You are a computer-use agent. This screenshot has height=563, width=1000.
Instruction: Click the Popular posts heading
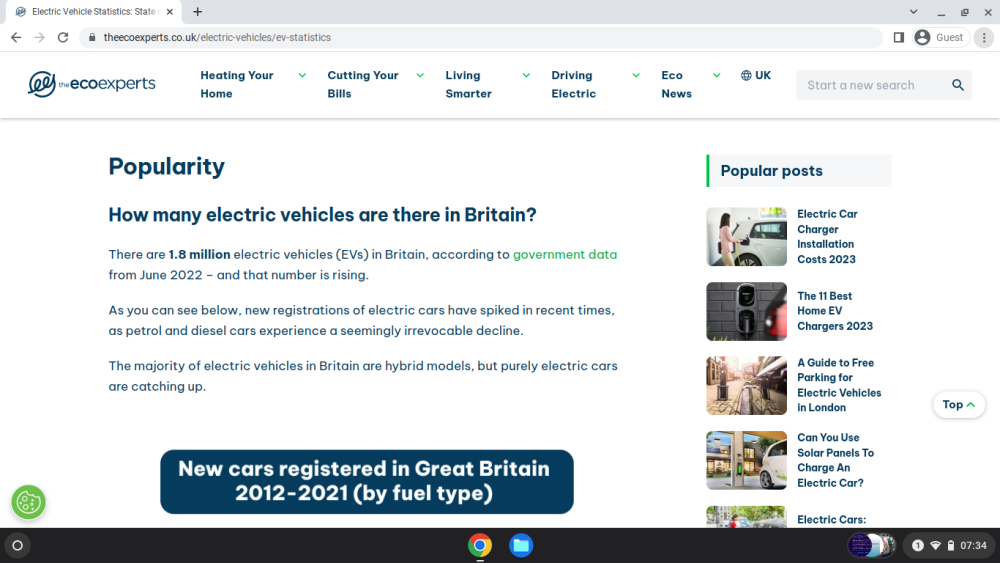[x=772, y=171]
